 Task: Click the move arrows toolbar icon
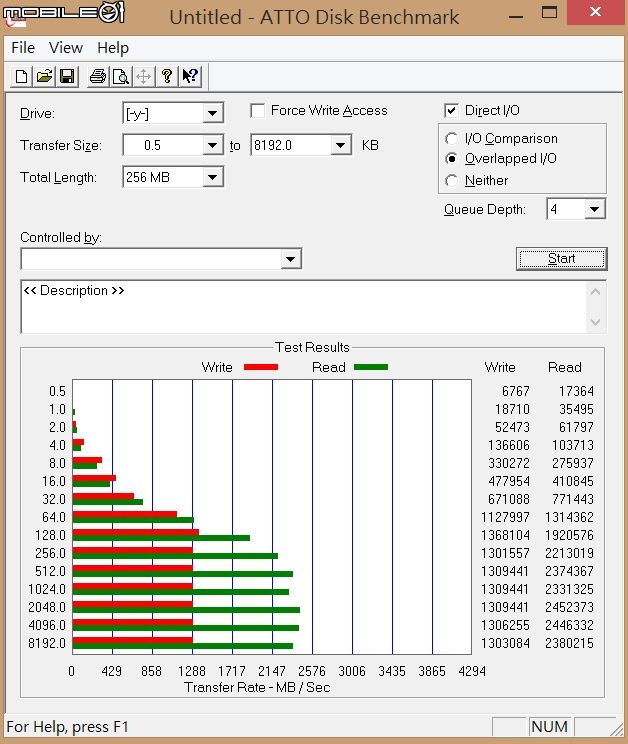tap(143, 76)
